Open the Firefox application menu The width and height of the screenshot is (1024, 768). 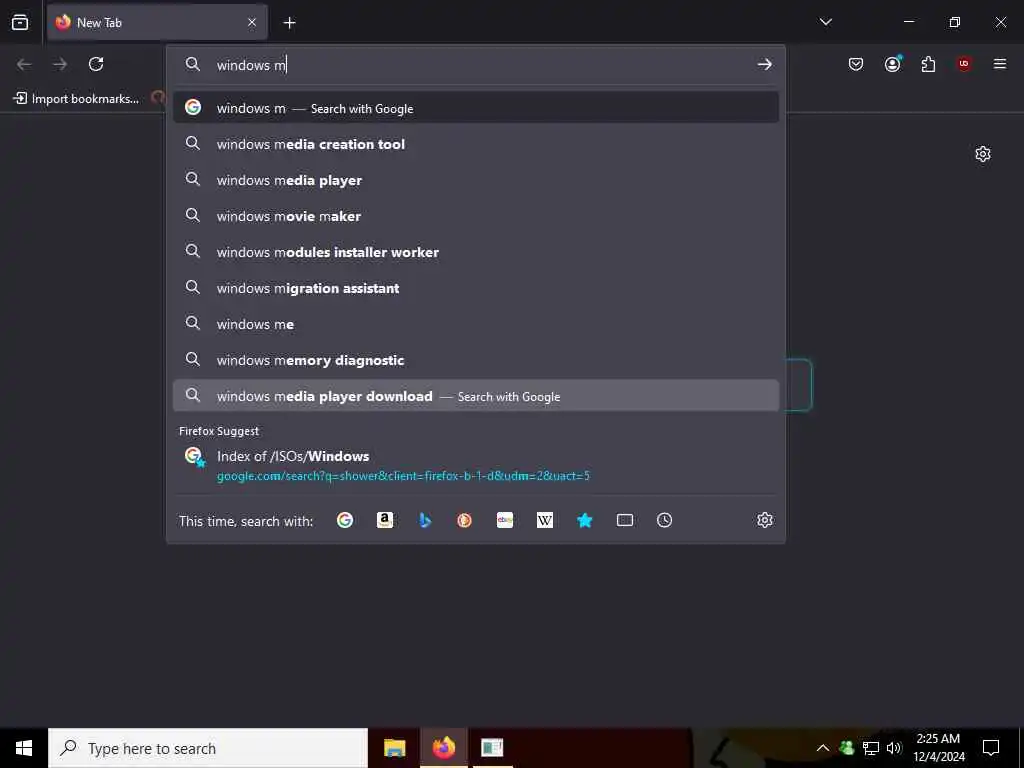point(999,64)
